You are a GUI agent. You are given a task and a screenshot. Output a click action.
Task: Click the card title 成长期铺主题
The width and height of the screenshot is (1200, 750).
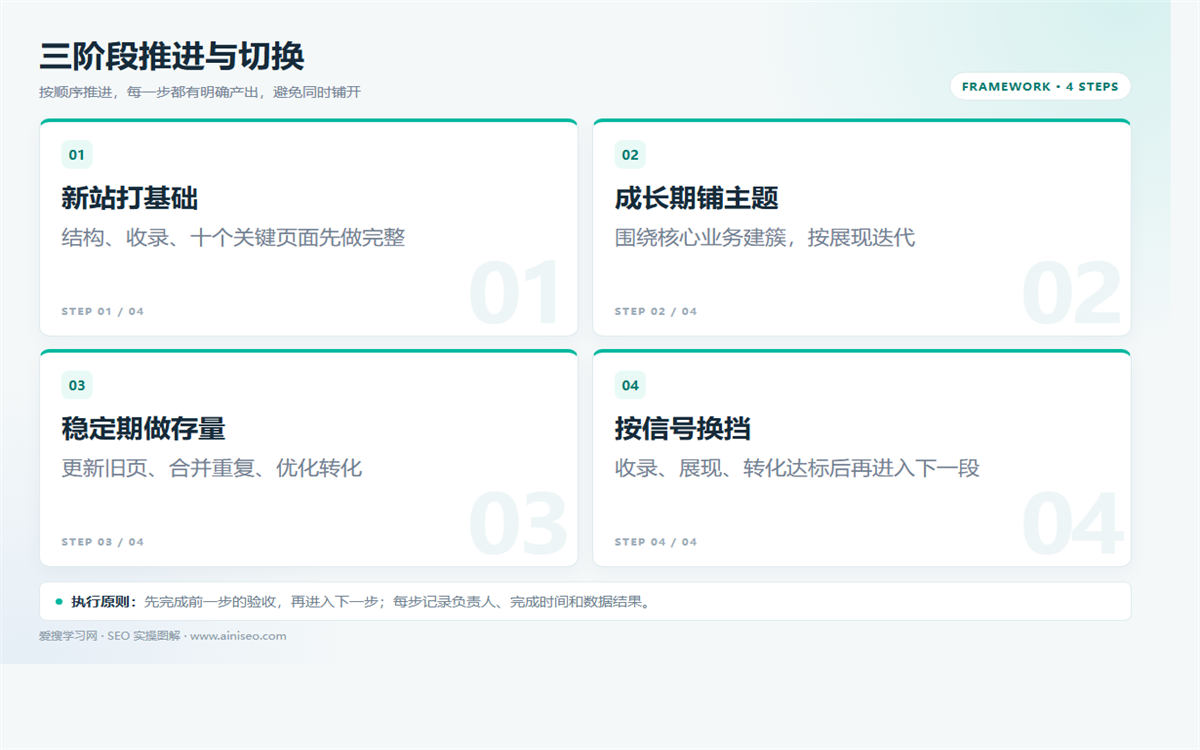tap(697, 198)
